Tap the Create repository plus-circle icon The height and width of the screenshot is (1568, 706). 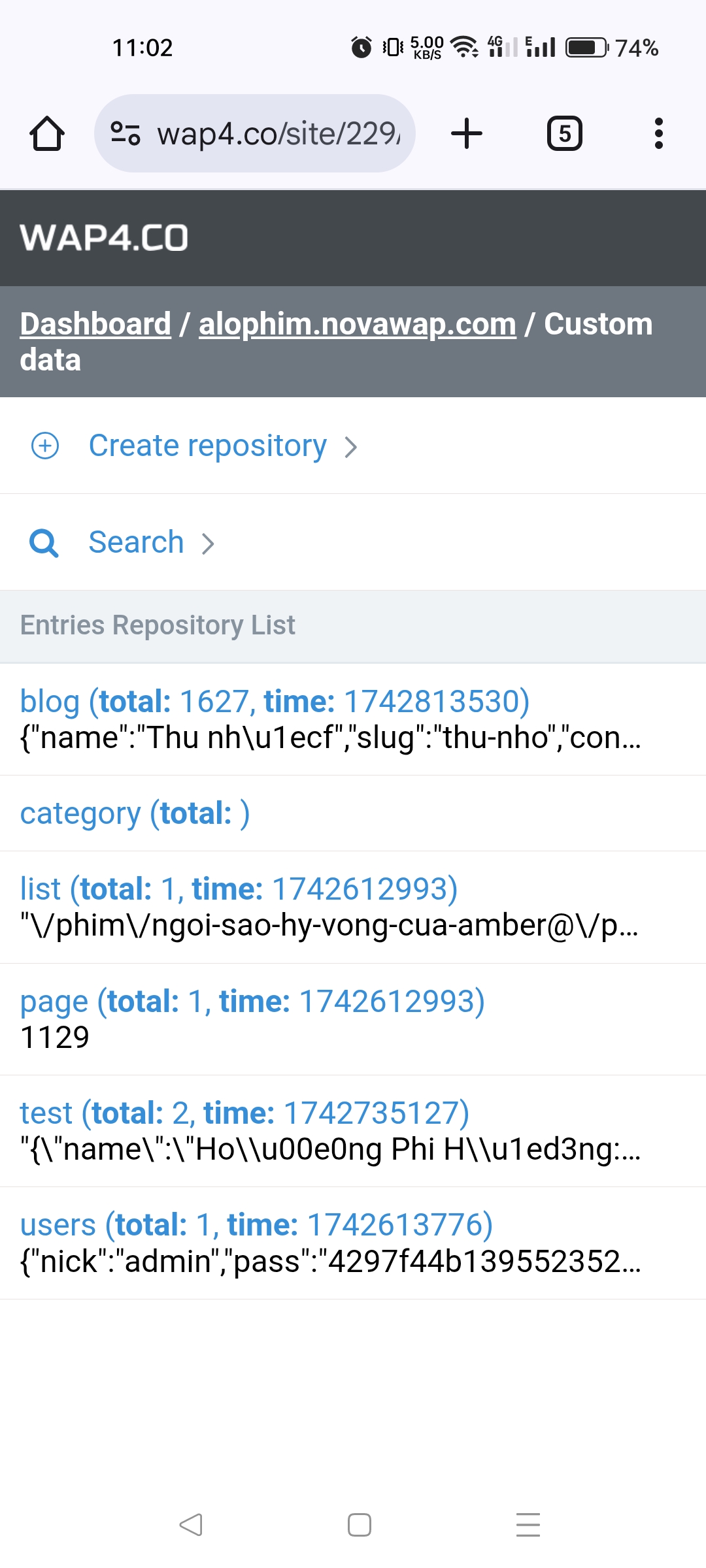[45, 446]
